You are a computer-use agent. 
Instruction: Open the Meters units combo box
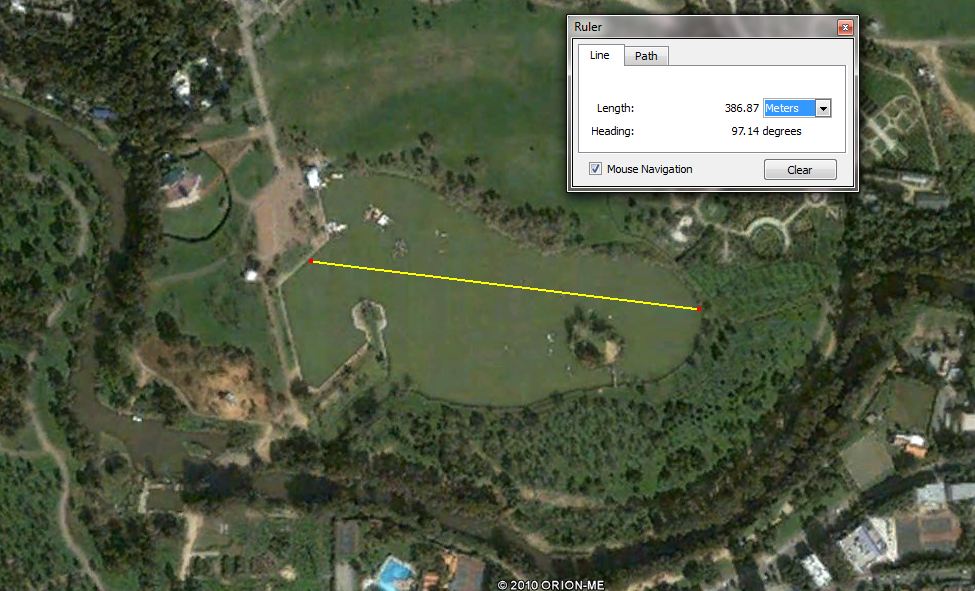[797, 108]
